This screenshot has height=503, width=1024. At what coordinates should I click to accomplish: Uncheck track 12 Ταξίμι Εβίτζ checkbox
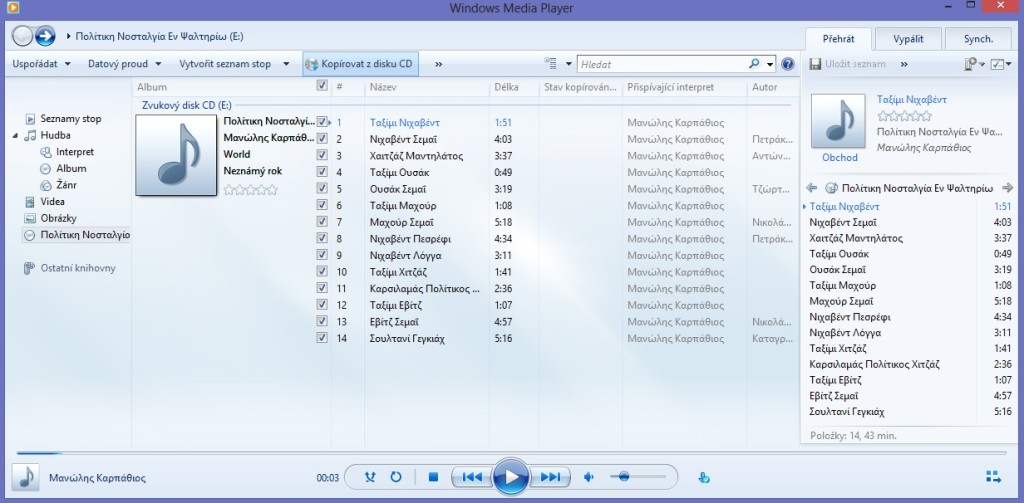coord(321,304)
